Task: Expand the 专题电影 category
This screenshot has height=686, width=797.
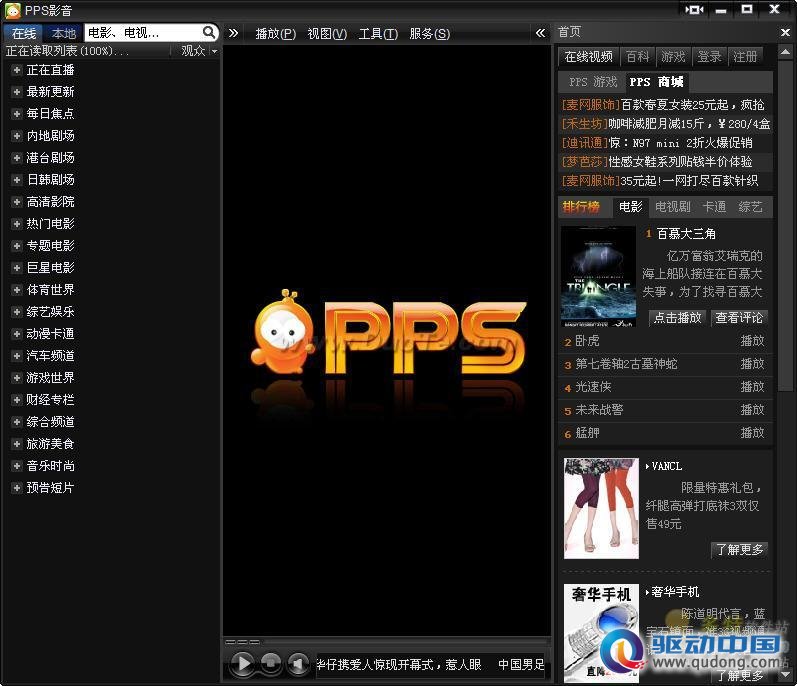Action: click(x=17, y=246)
